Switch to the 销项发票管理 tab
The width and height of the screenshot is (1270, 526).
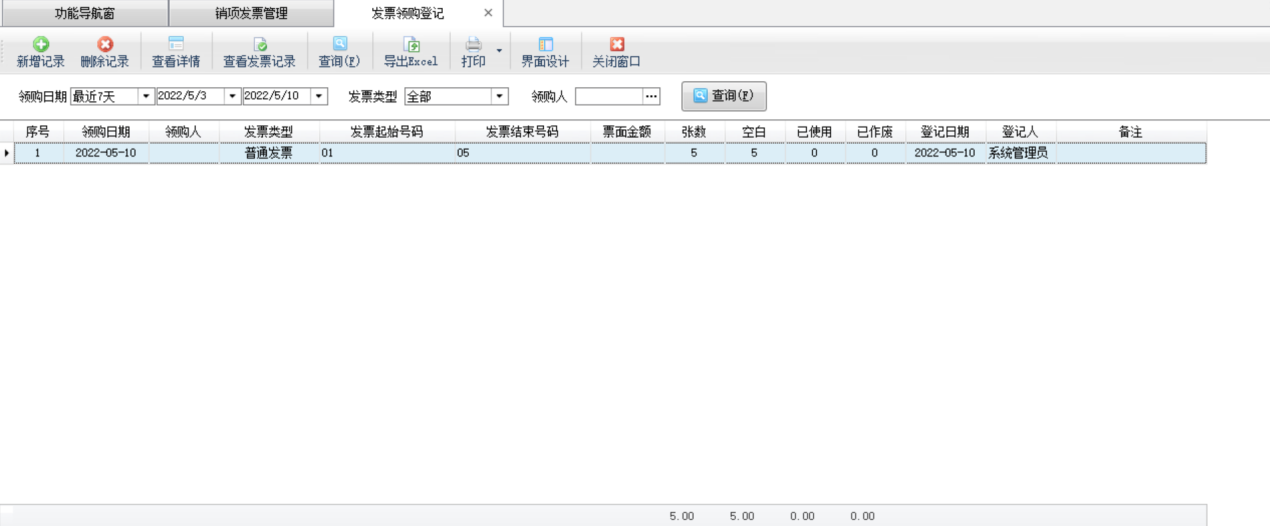point(251,14)
